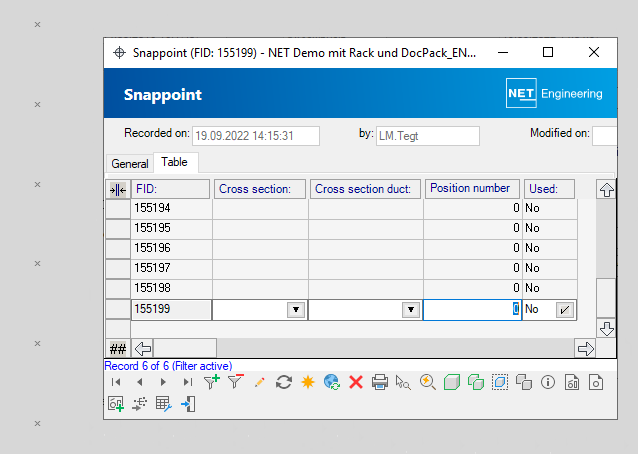Click Record 6 of 6 status text
The image size is (638, 454).
pyautogui.click(x=168, y=366)
